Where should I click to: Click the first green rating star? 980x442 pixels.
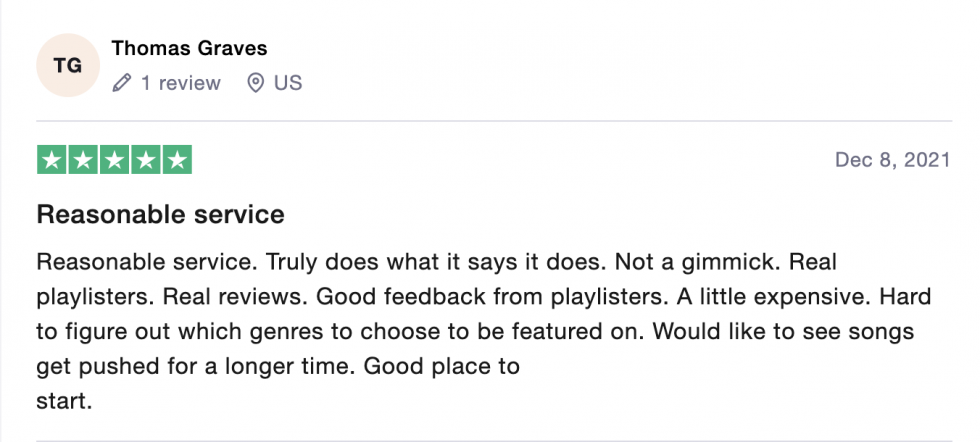click(x=52, y=160)
